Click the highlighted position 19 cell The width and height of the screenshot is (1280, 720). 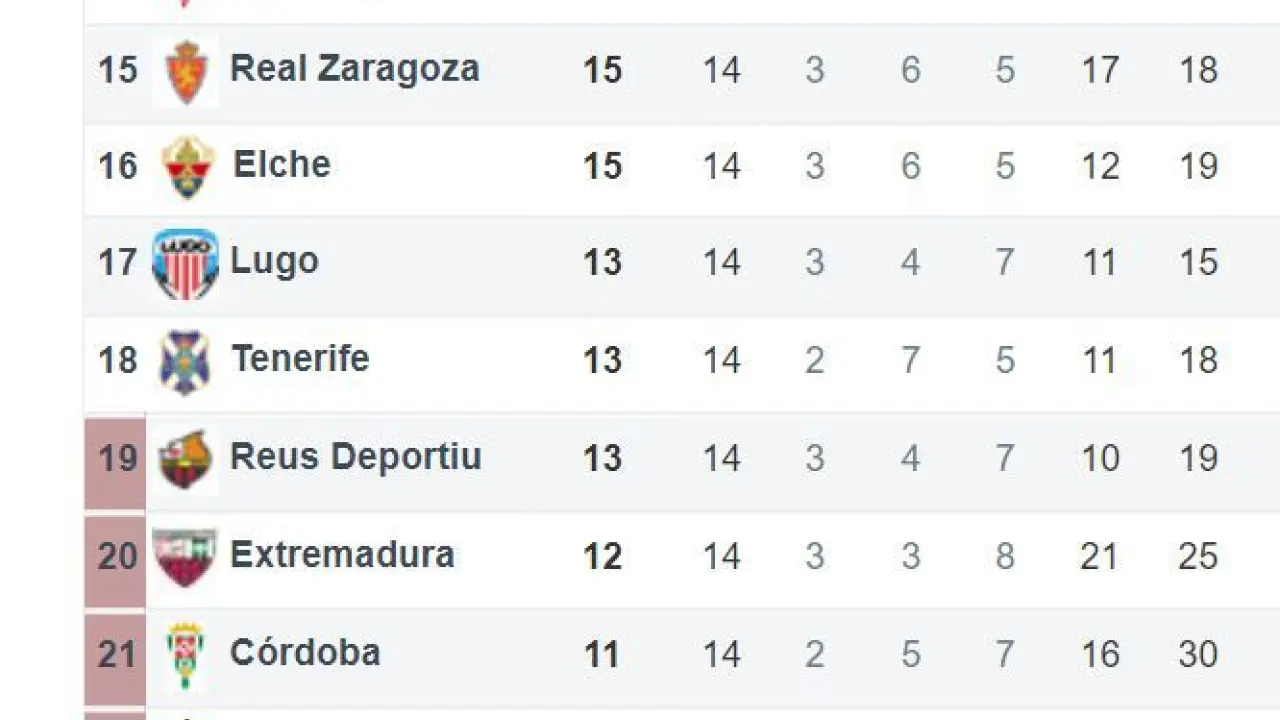pos(116,459)
